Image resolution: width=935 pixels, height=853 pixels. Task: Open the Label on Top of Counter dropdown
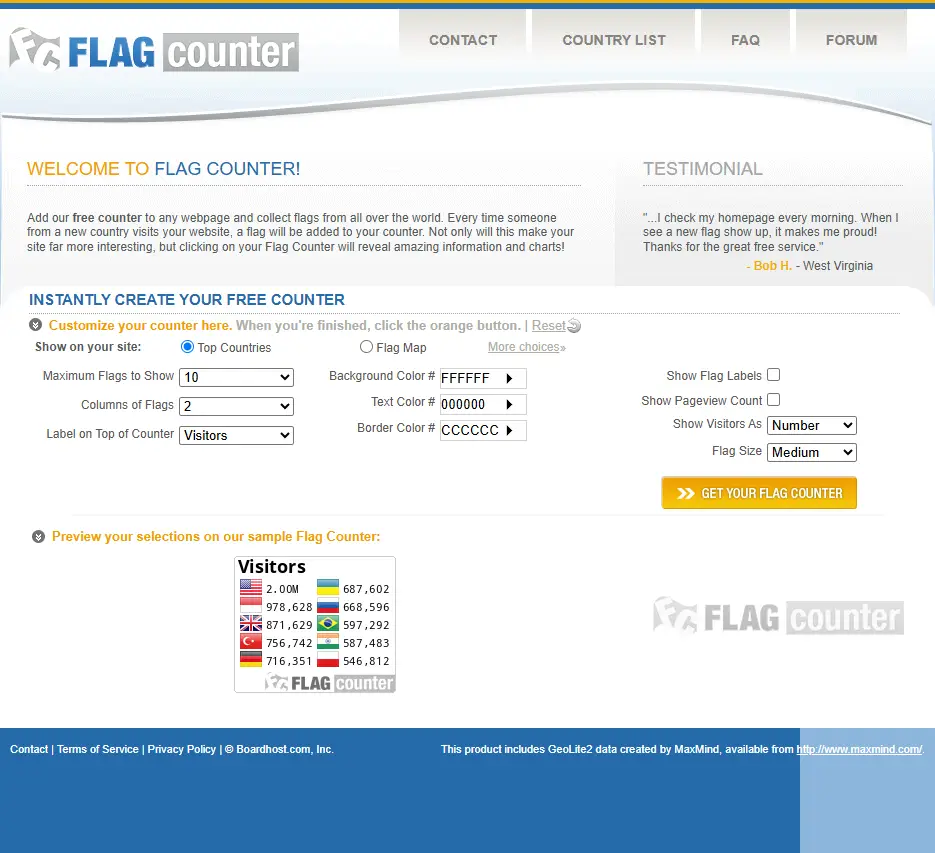click(236, 435)
